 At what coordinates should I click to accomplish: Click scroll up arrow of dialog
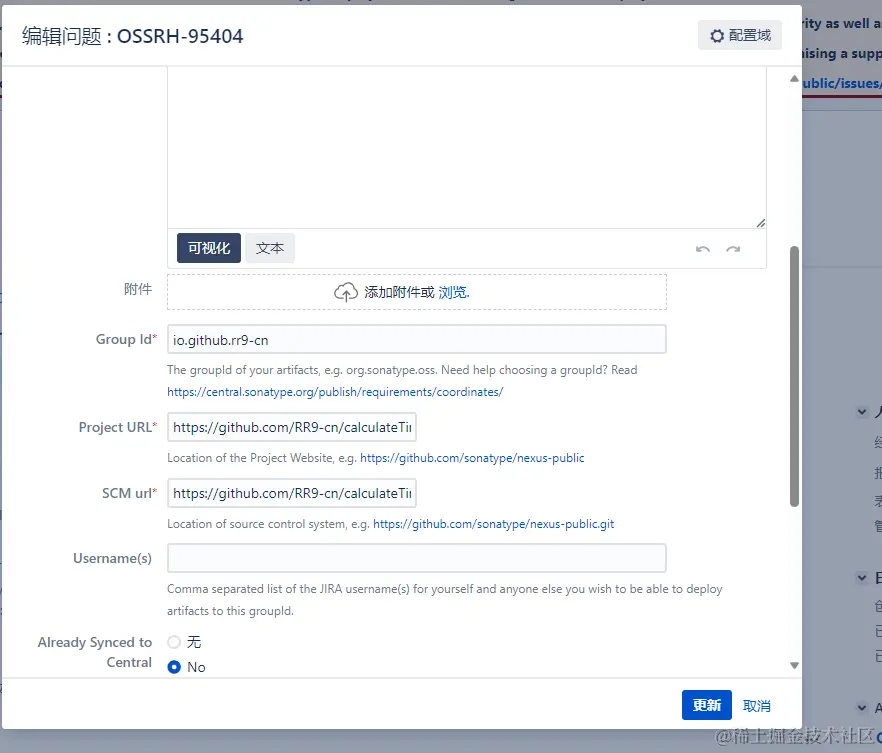tap(794, 79)
